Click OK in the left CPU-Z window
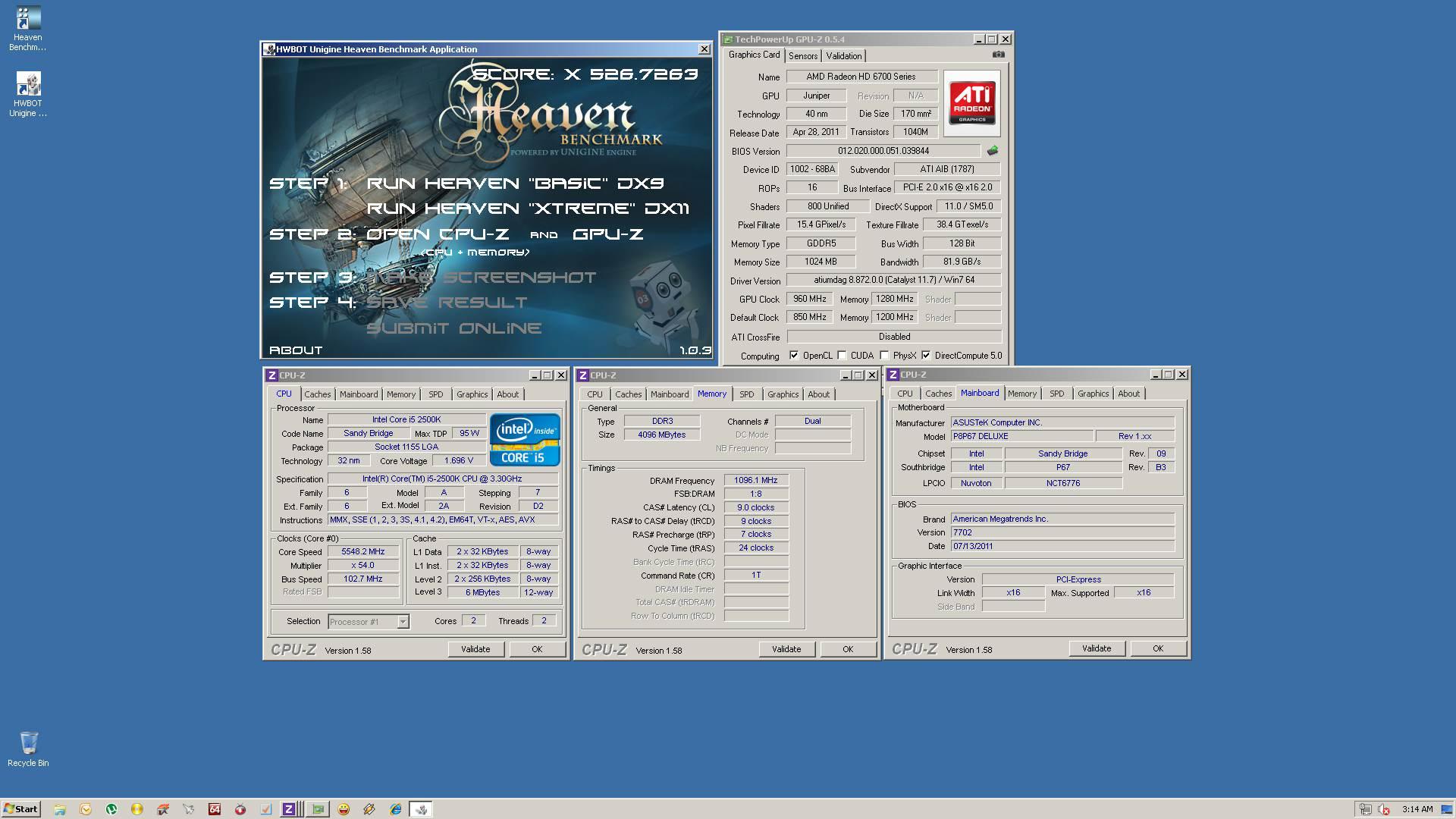Viewport: 1456px width, 819px height. point(537,649)
